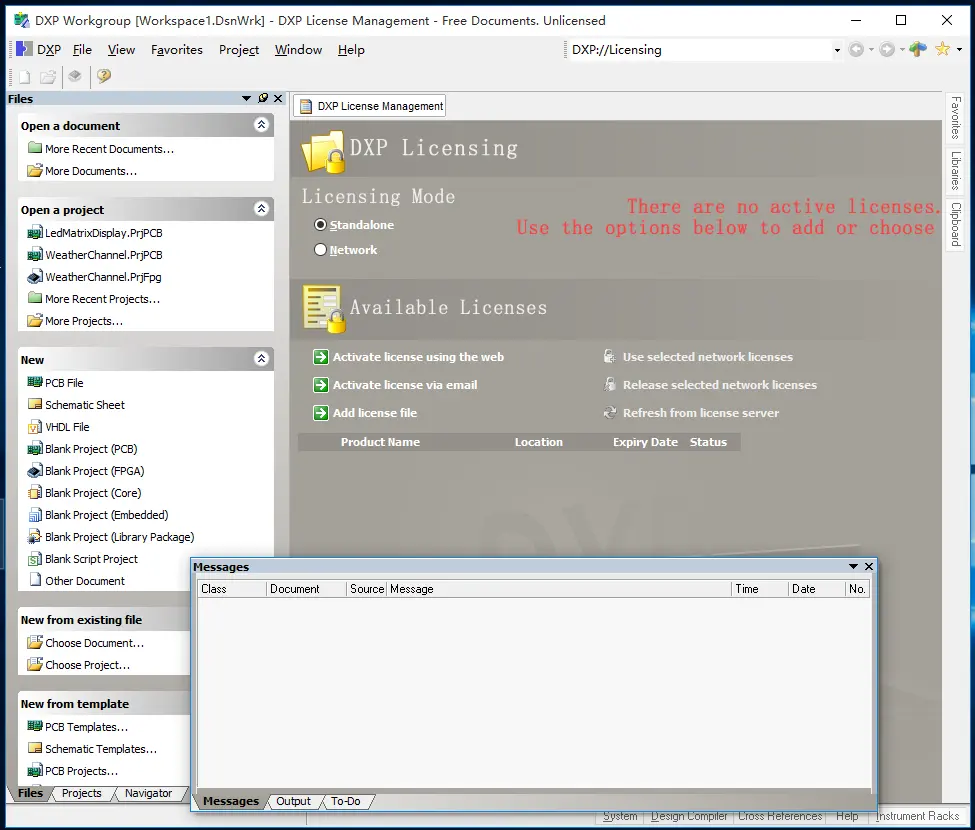Screen dimensions: 975x830
Task: Click the DXP://Licensing address field
Action: 700,50
